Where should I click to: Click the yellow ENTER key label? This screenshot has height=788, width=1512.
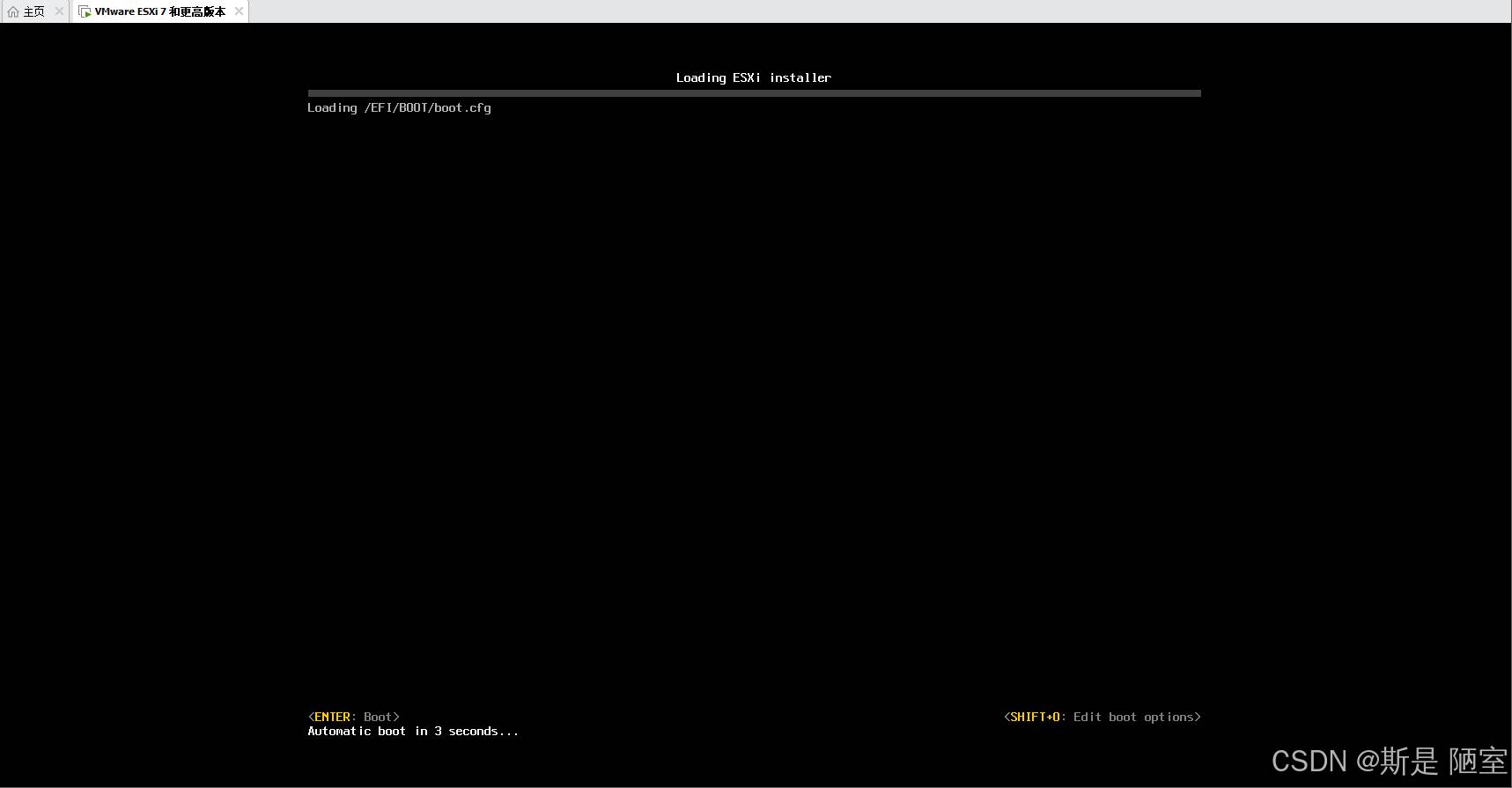[x=332, y=717]
